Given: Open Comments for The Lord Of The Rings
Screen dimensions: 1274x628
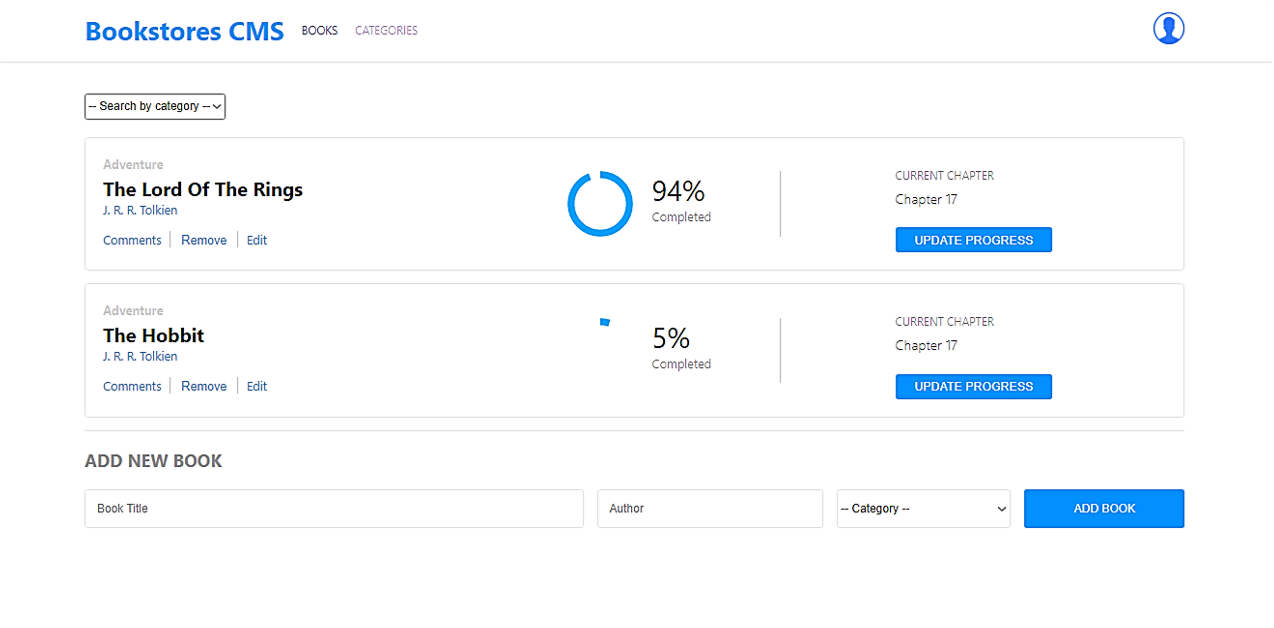Looking at the screenshot, I should (131, 239).
